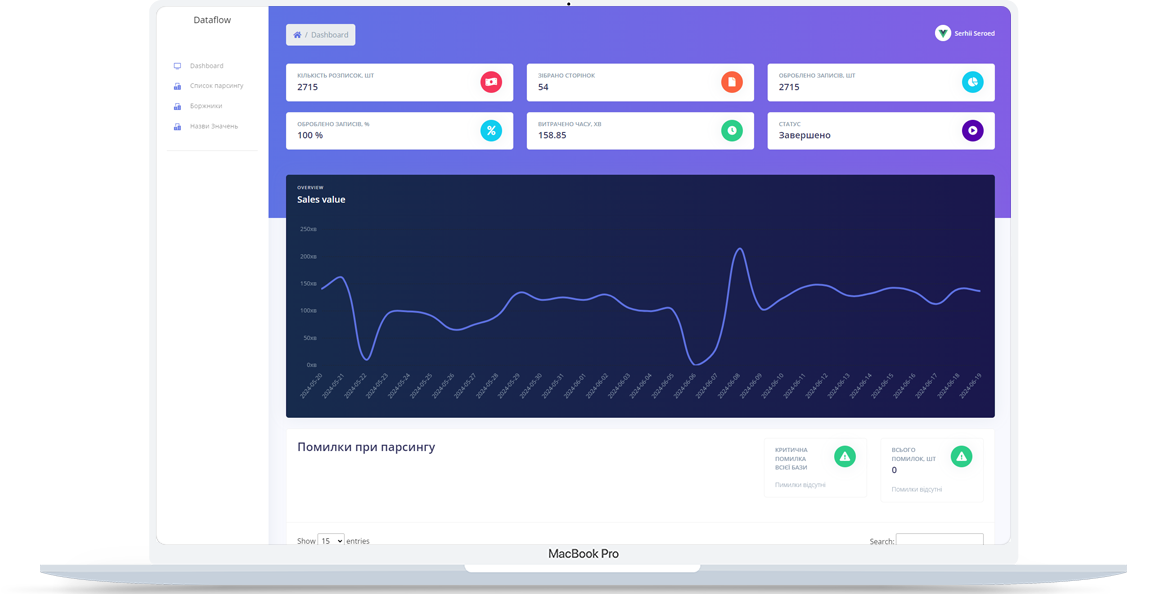Click the status text Завершено
Viewport: 1175px width, 594px height.
(805, 136)
